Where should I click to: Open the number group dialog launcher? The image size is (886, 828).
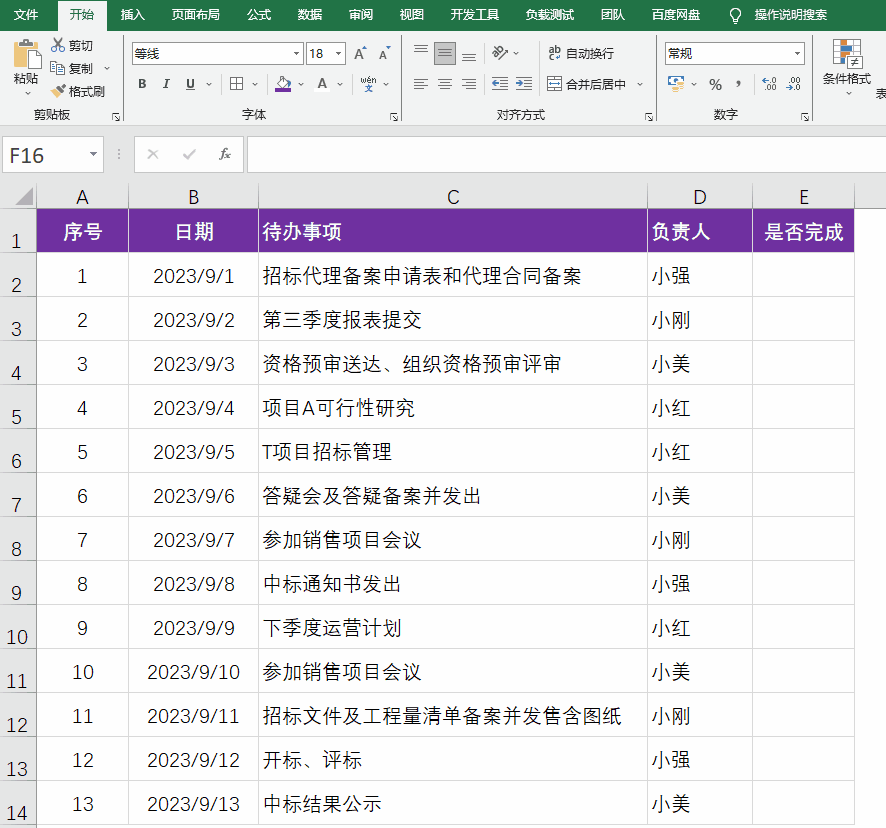tap(805, 117)
